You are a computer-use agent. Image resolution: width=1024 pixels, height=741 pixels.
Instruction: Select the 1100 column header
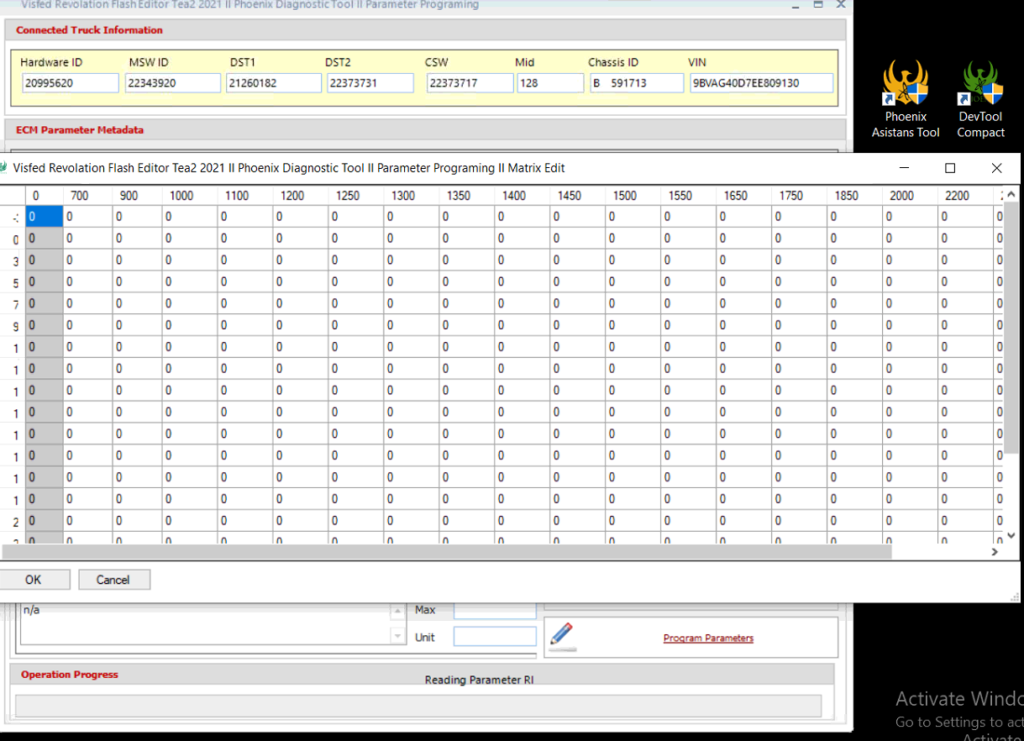pos(245,195)
